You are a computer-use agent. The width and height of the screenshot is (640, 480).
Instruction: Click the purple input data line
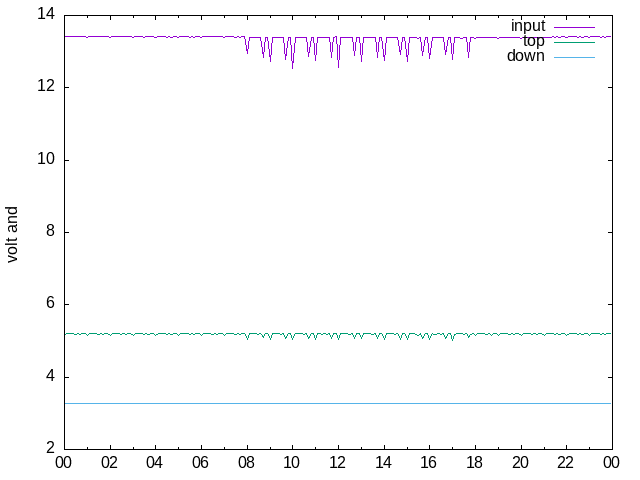[x=150, y=36]
